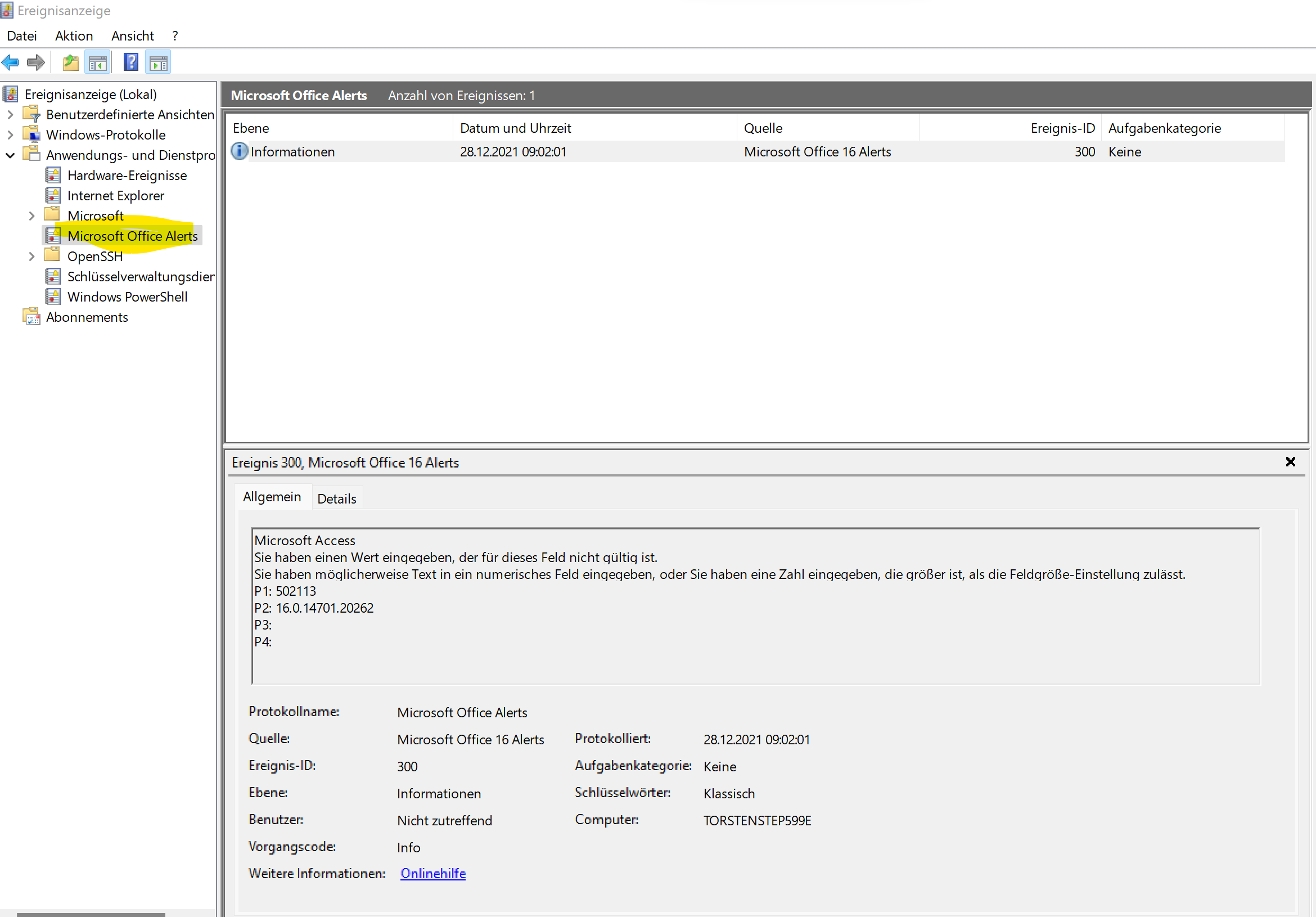Screen dimensions: 1316x917
Task: Select the Hardware-Ereignisse log icon
Action: coord(53,176)
